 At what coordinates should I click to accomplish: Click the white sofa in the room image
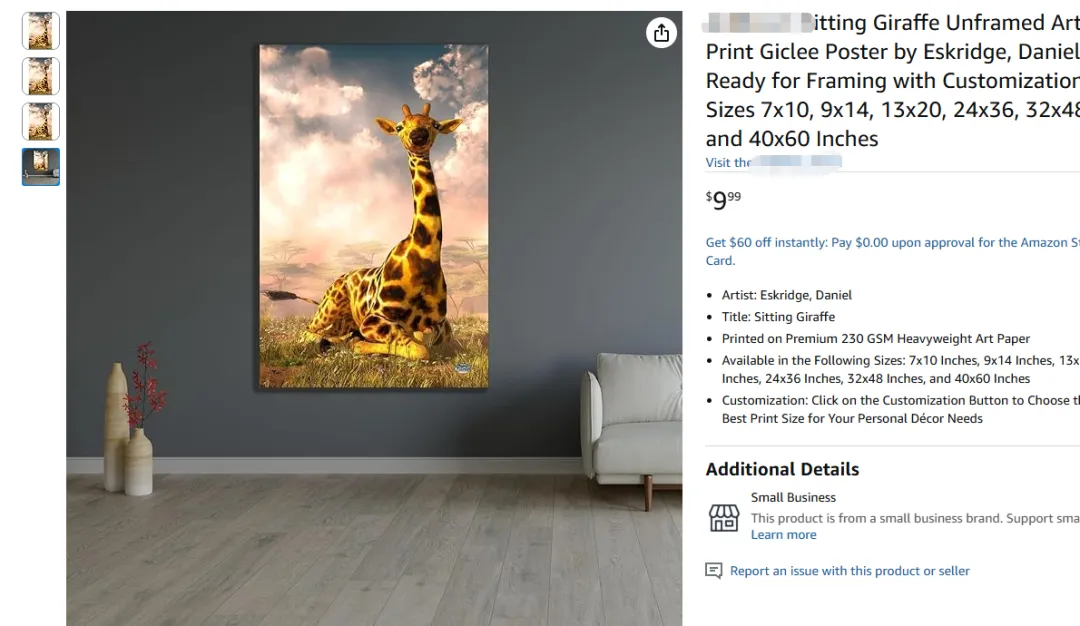point(632,427)
